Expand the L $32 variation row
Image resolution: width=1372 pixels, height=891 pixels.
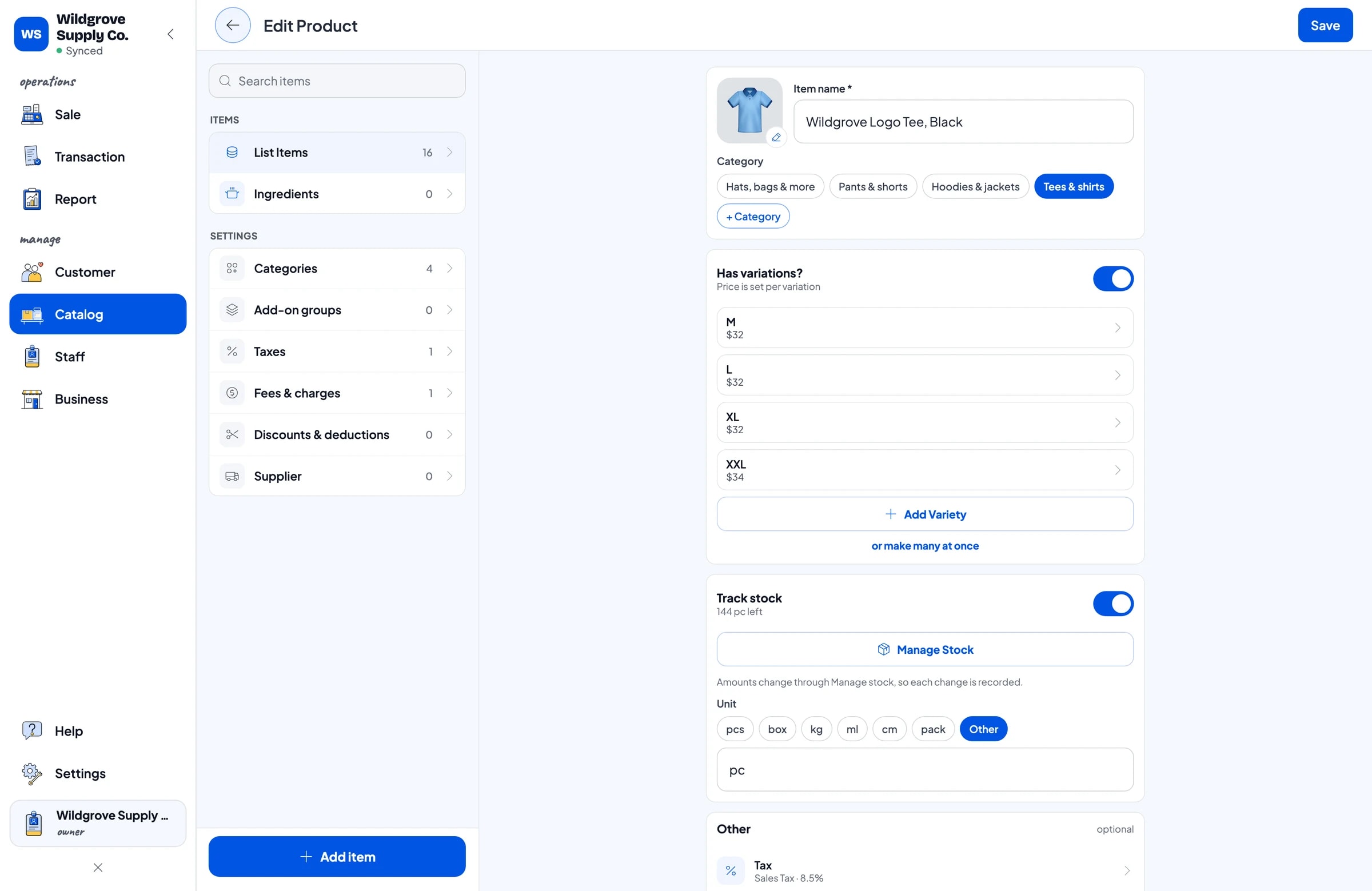click(x=924, y=375)
